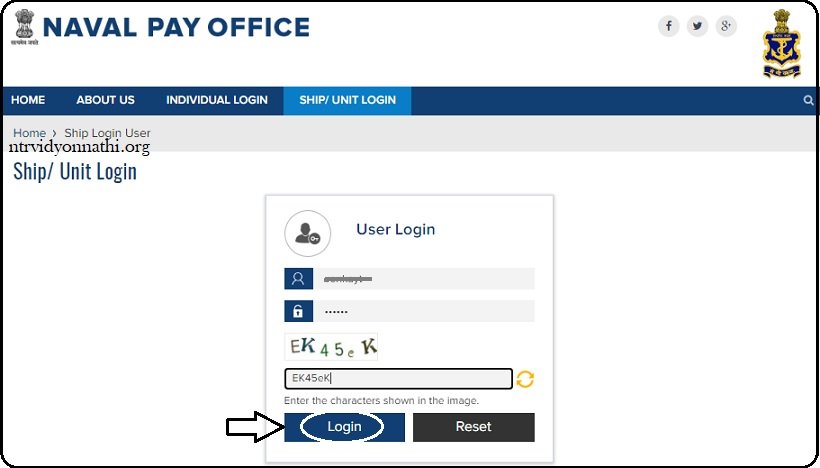Screen dimensions: 820x468
Task: Open INDIVIDUAL LOGIN page
Action: 217,100
